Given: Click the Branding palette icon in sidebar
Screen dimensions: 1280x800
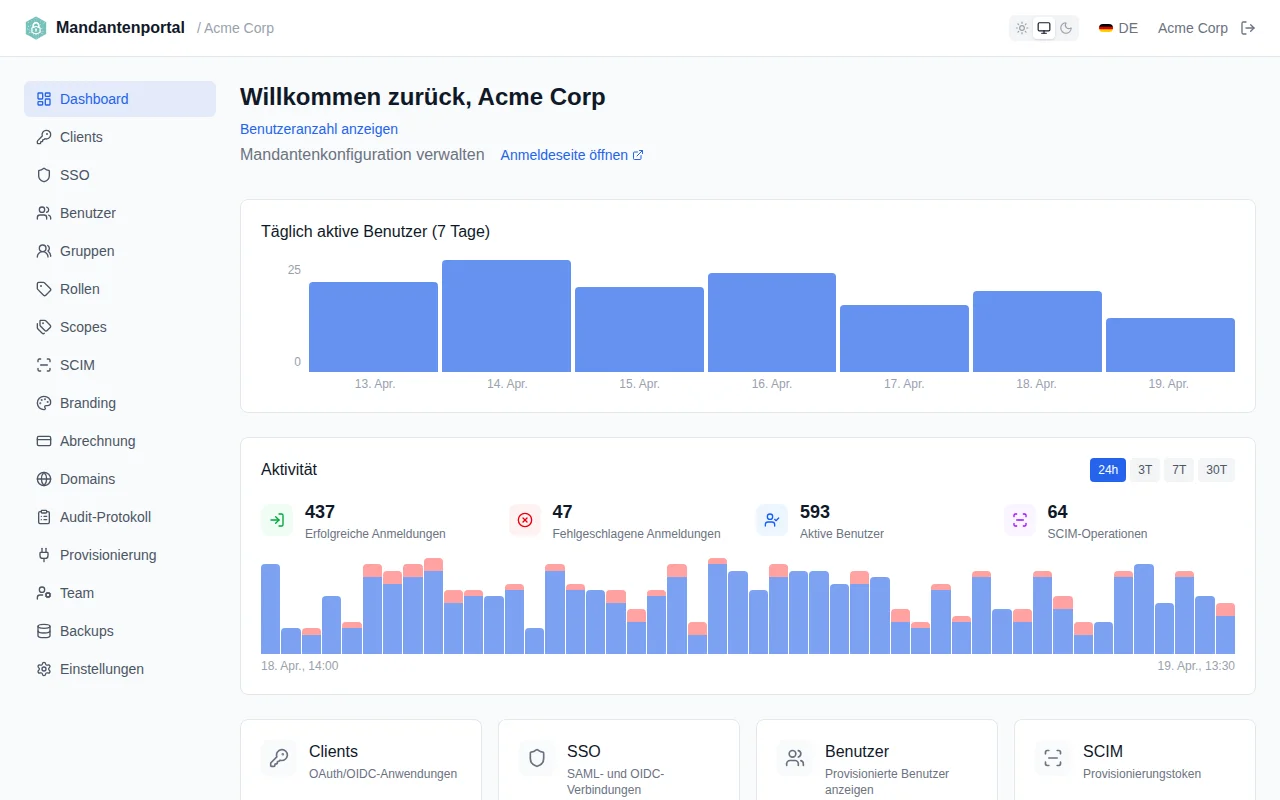Looking at the screenshot, I should [44, 403].
